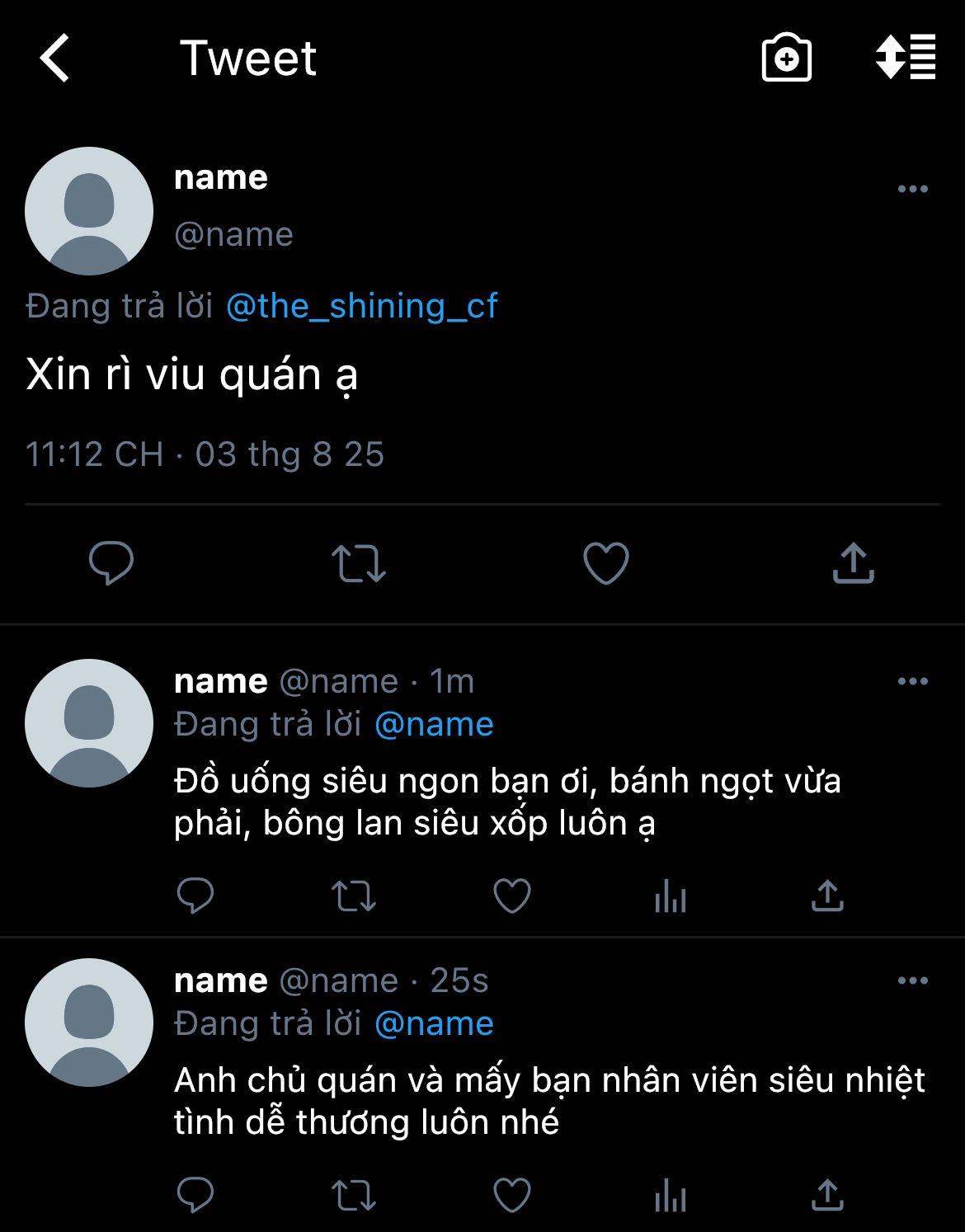Reply to the 'Anh chủ quán' tweet
This screenshot has height=1232, width=965.
tap(195, 1195)
